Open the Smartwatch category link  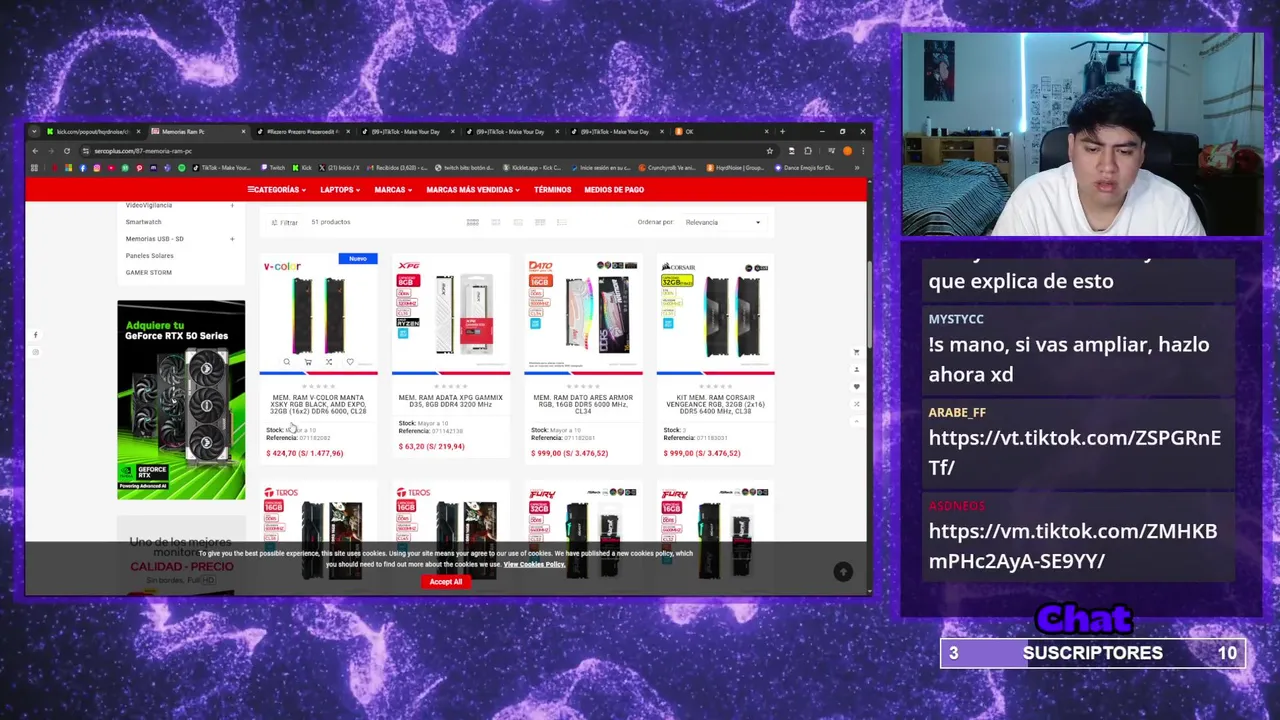pos(143,222)
